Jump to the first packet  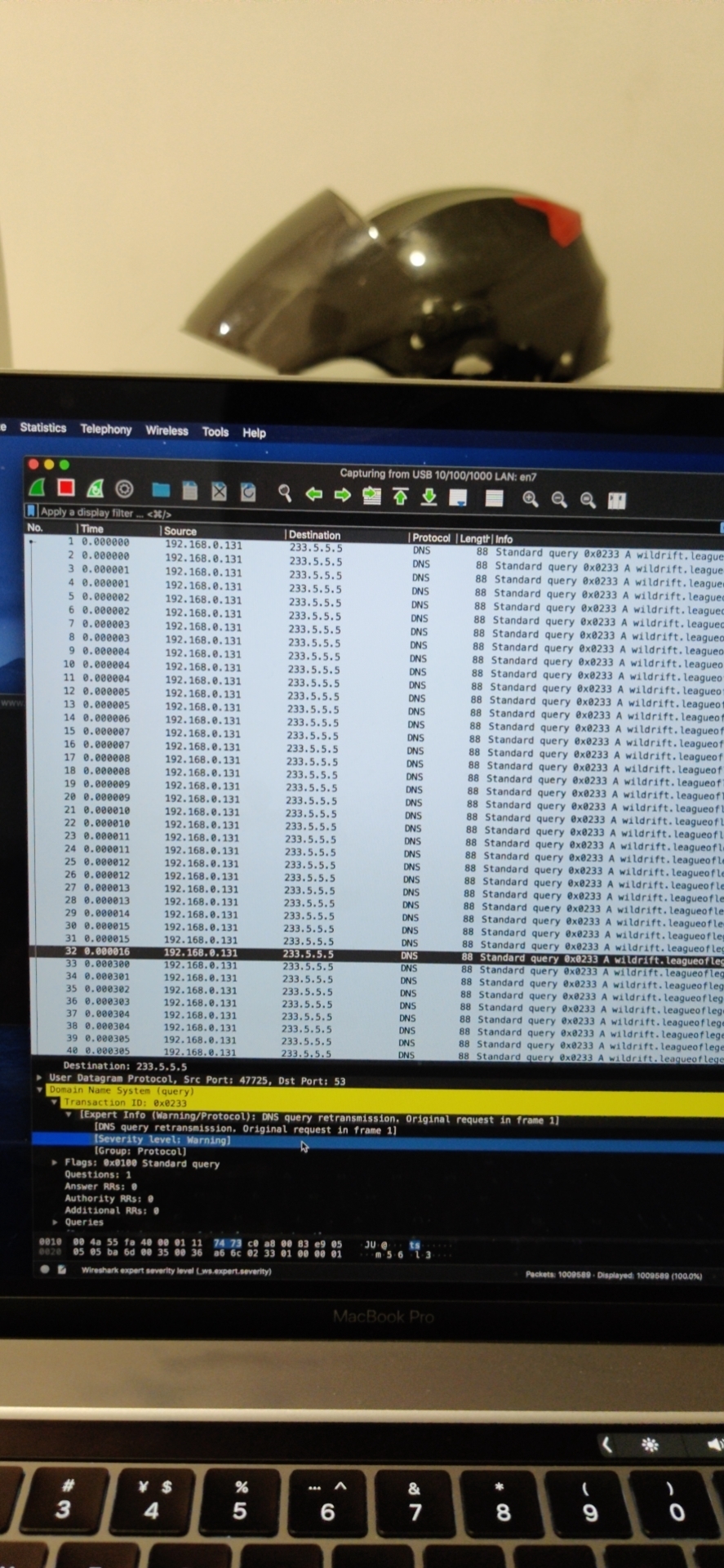pyautogui.click(x=400, y=496)
